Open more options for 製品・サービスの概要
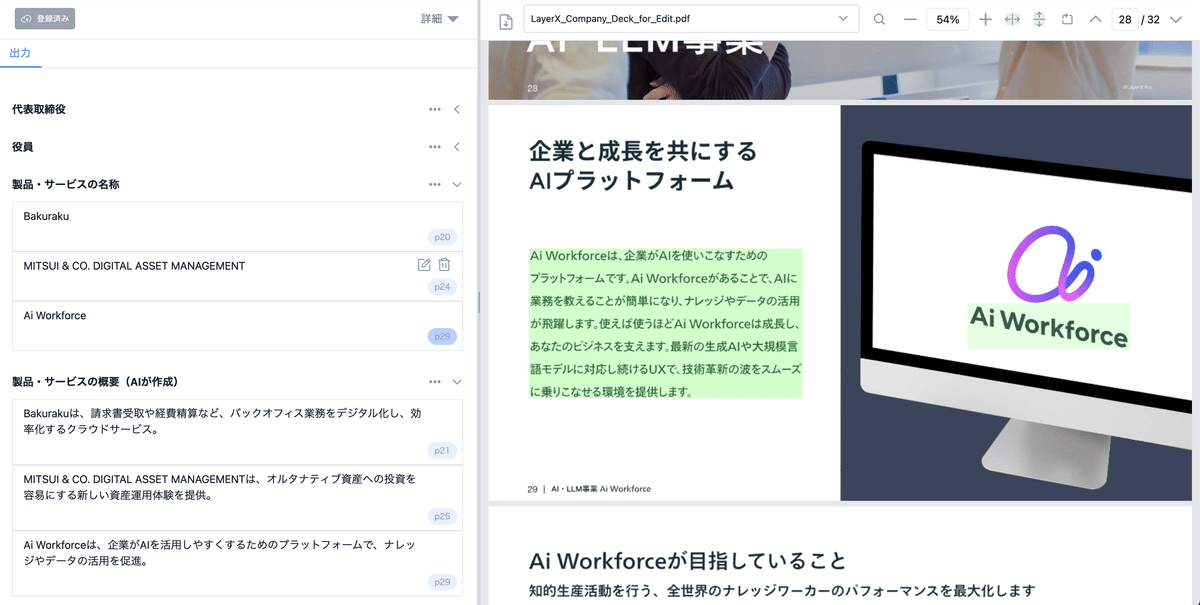The image size is (1200, 605). tap(435, 382)
